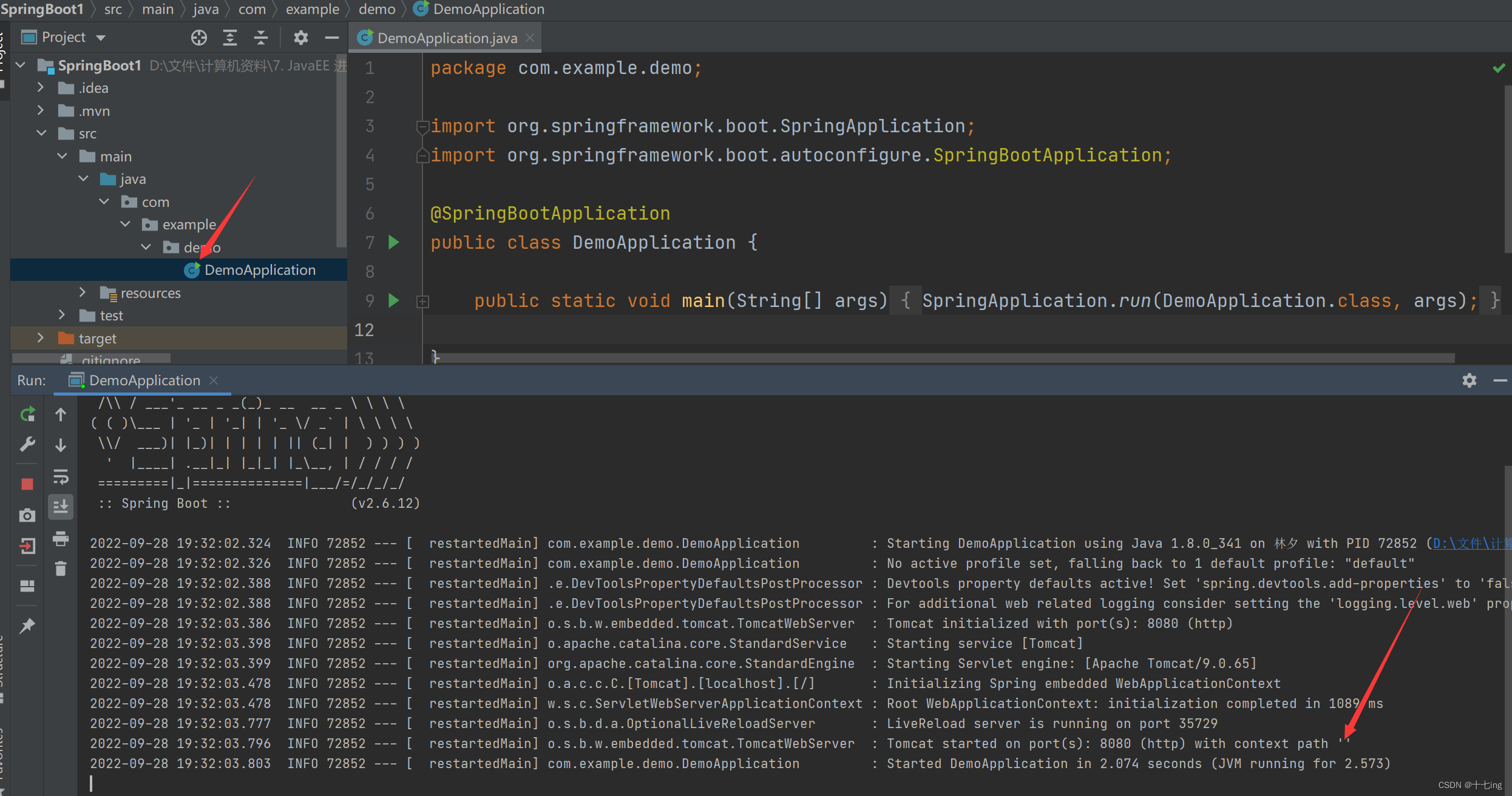
Task: Run DemoApplication class from line 7 gutter
Action: click(393, 242)
